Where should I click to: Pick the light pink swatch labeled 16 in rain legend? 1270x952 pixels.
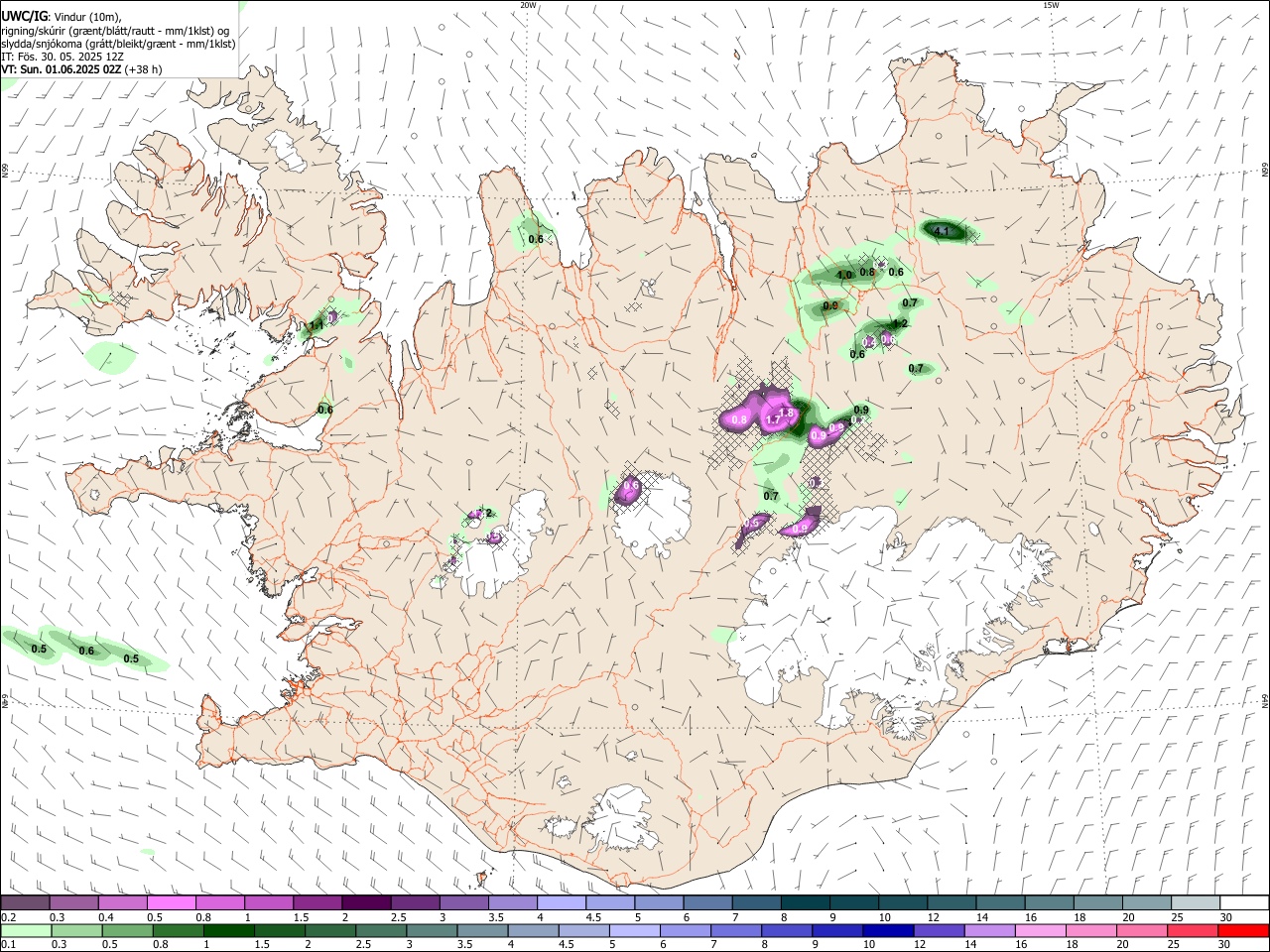1041,930
